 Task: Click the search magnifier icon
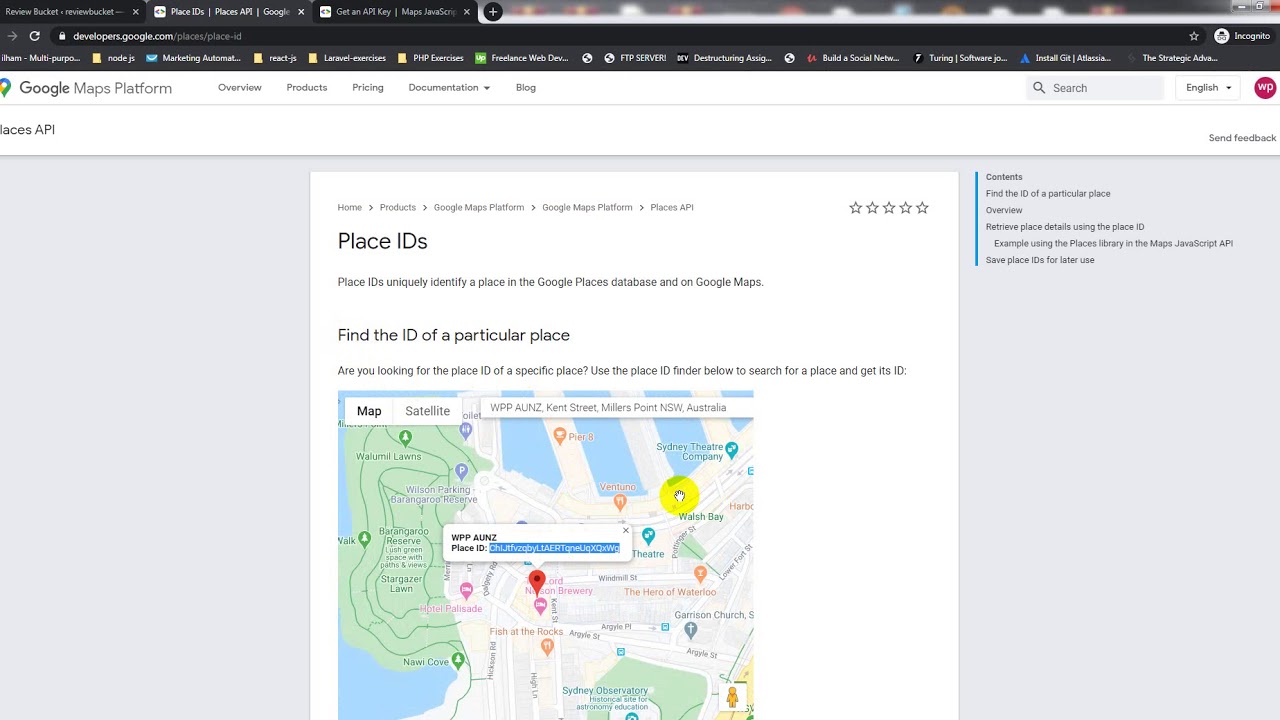[x=1039, y=88]
